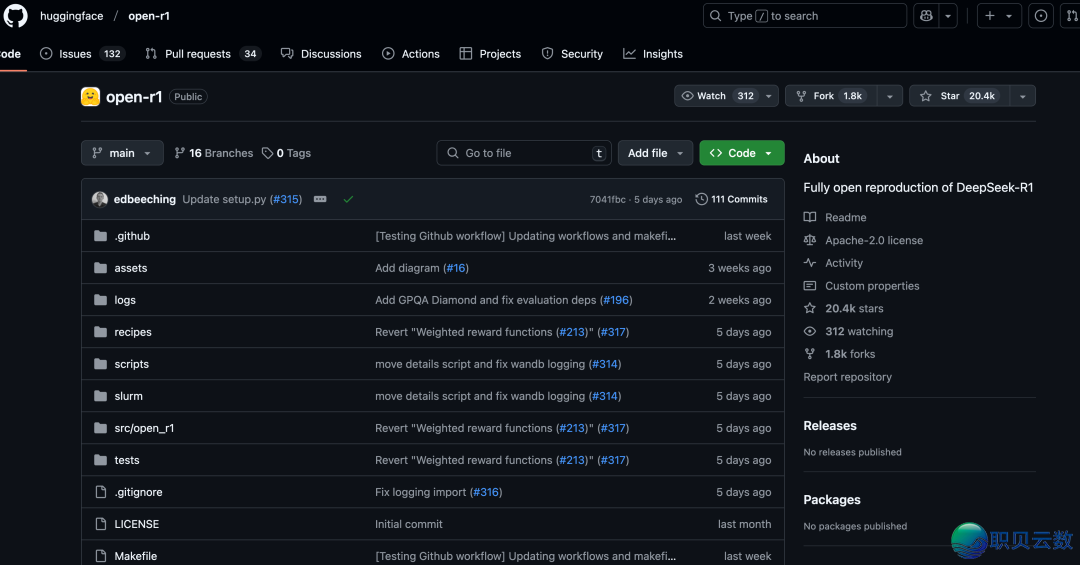Viewport: 1080px width, 565px height.
Task: Open the issues inbox icon in the header
Action: [1041, 15]
